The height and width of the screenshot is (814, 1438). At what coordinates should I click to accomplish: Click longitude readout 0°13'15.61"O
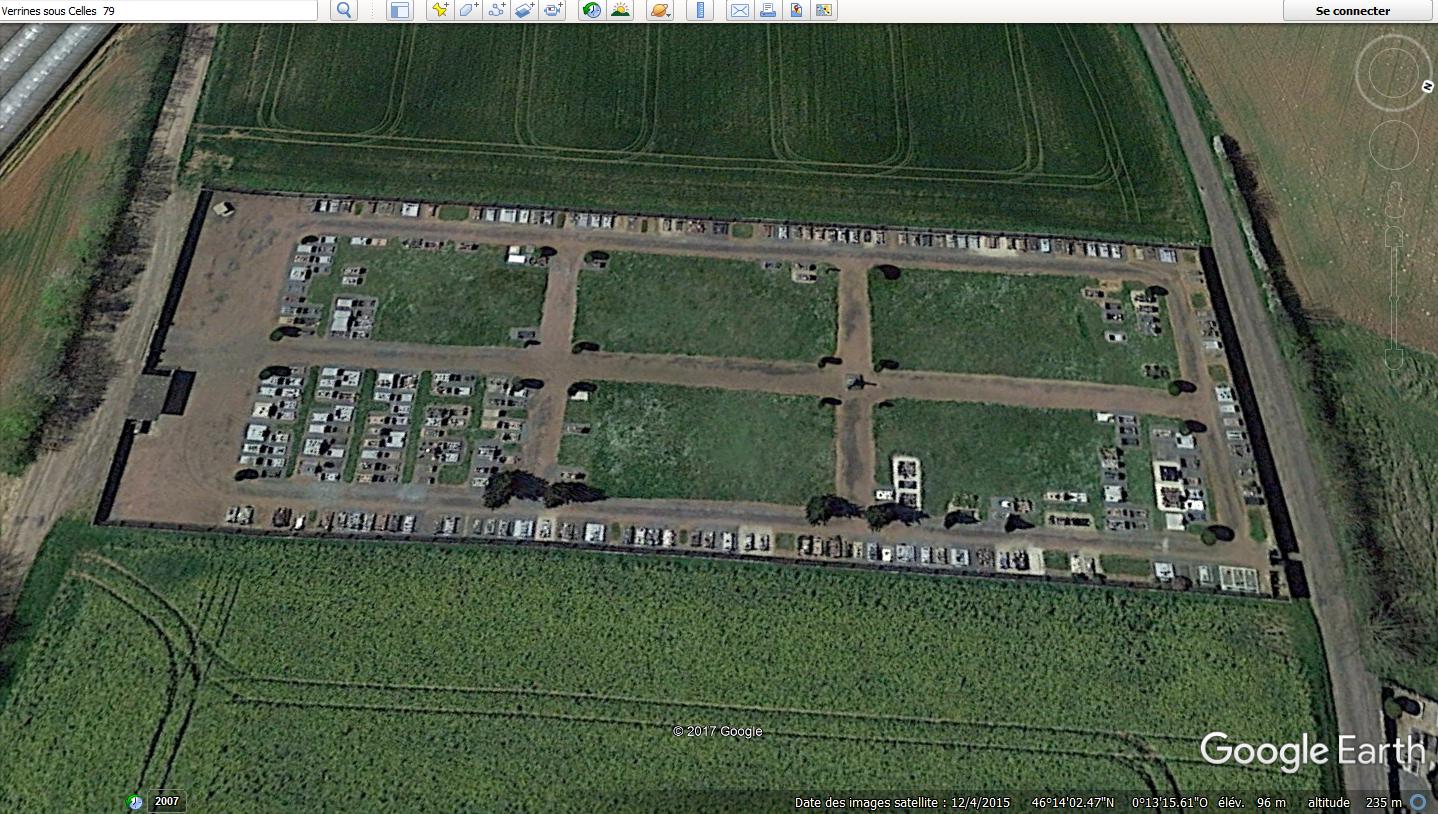1169,802
